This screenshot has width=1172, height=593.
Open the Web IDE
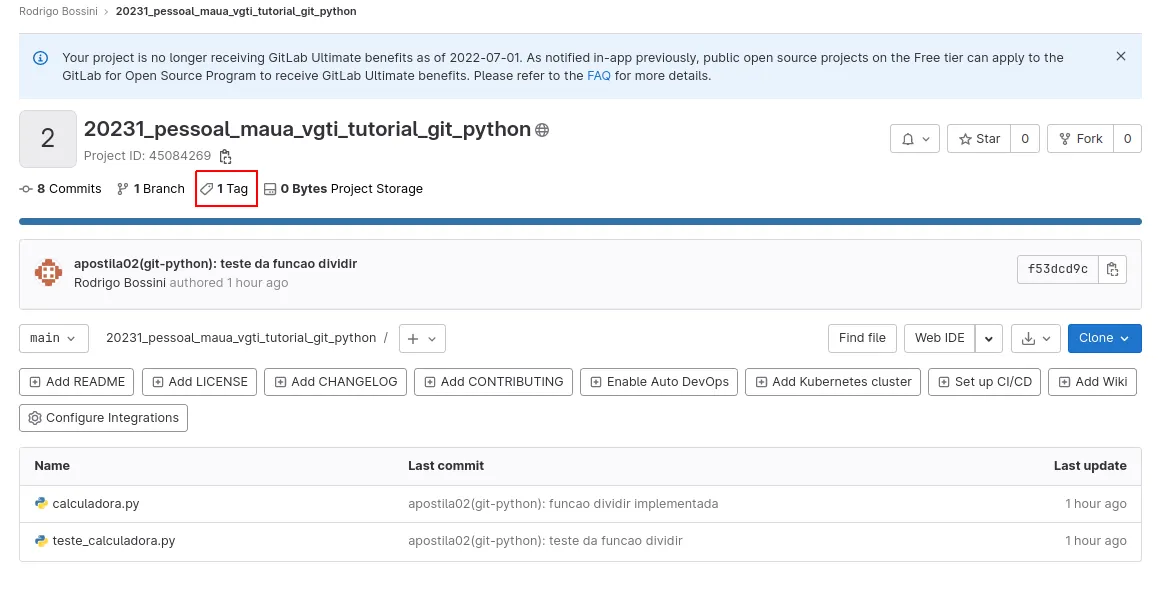tap(940, 338)
